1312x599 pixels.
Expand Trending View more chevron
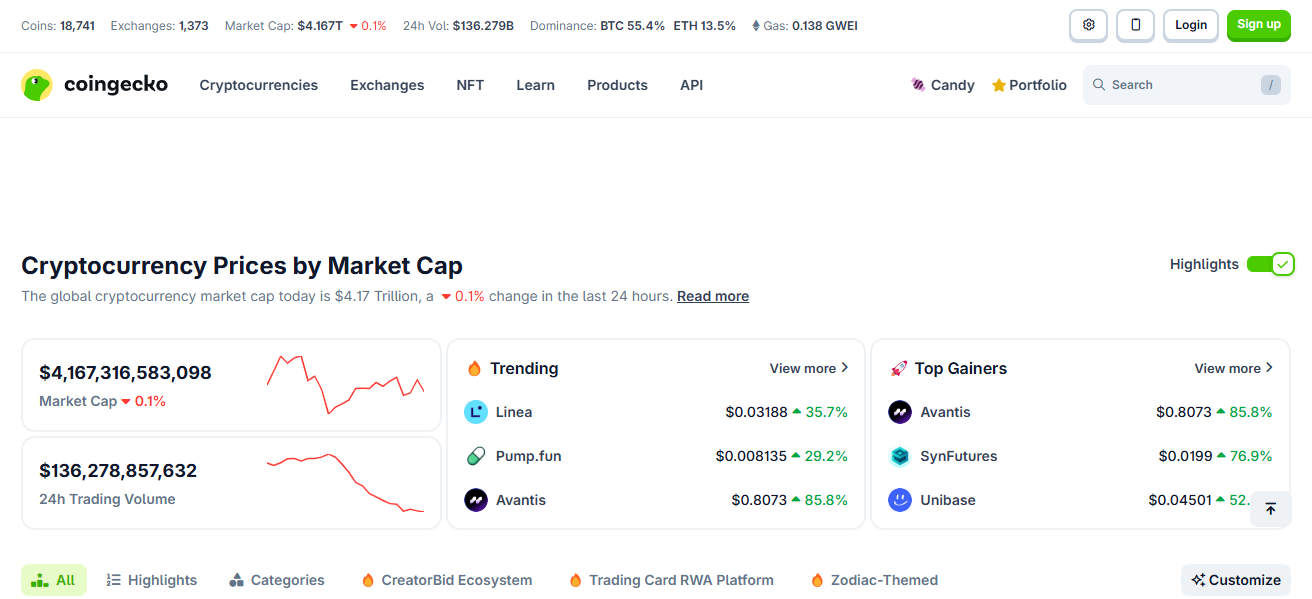coord(845,368)
